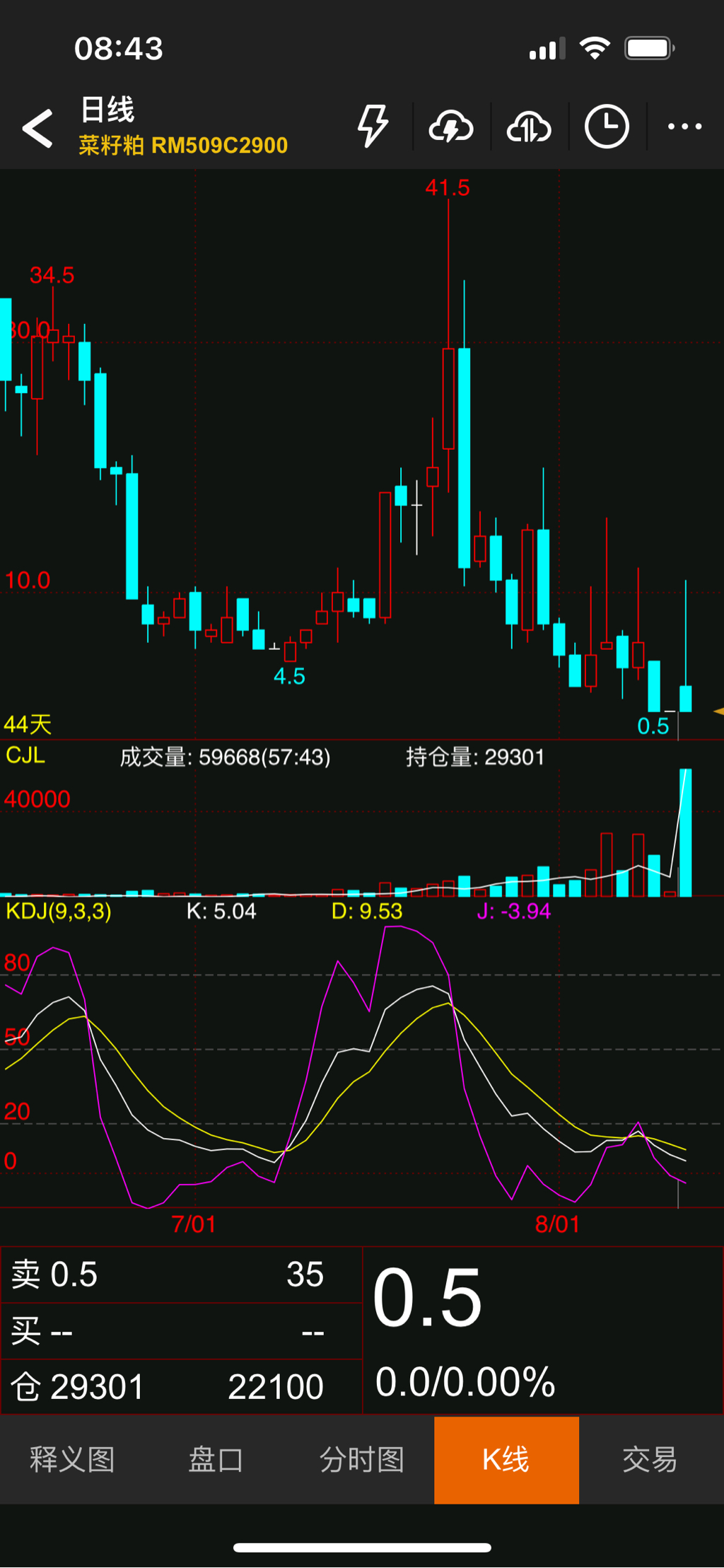Tap the 0.5 low price label on chart
The width and height of the screenshot is (724, 1568).
tap(653, 726)
